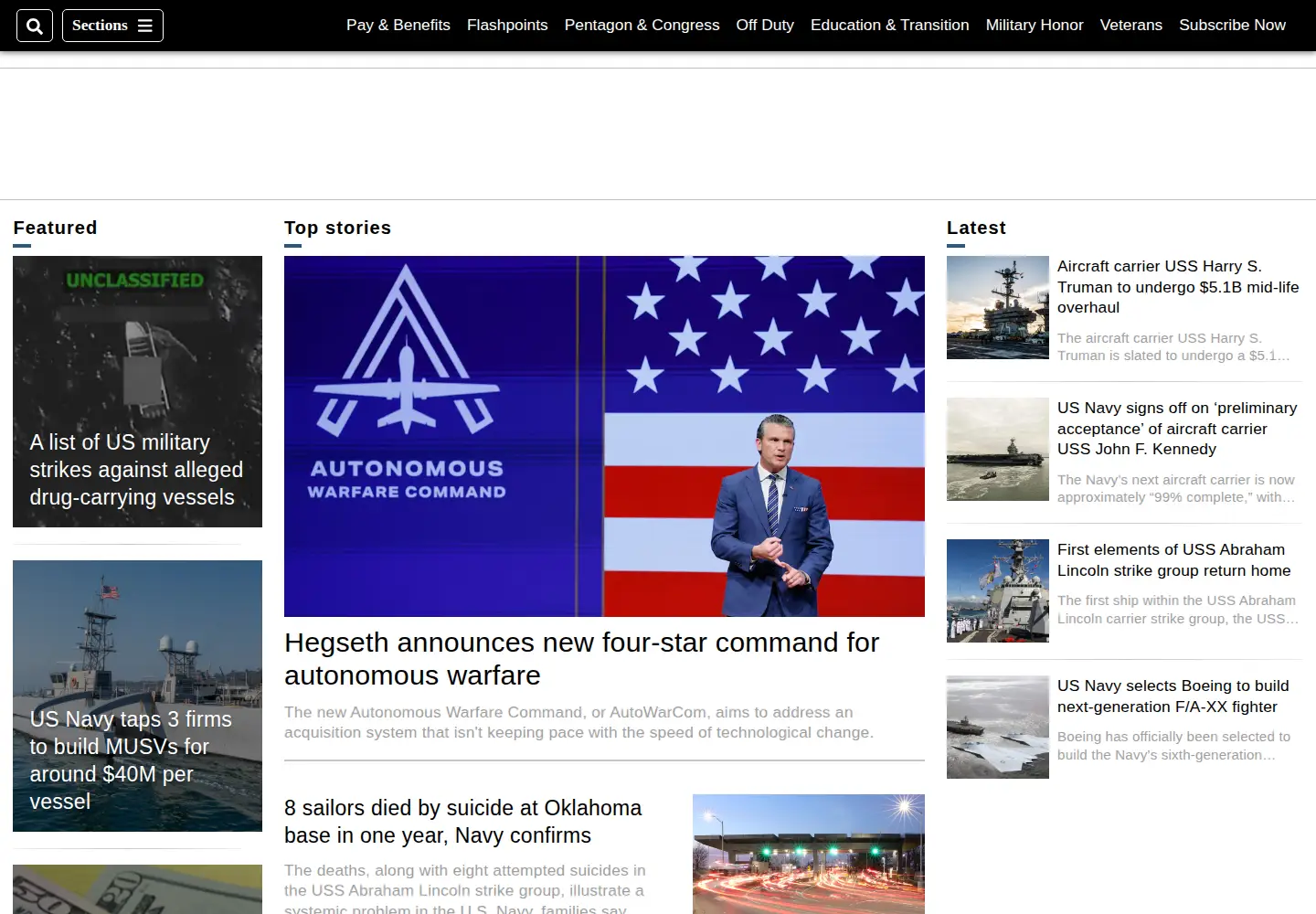Image resolution: width=1316 pixels, height=914 pixels.
Task: Click the Autonomous Warfare Command lead image
Action: point(604,436)
